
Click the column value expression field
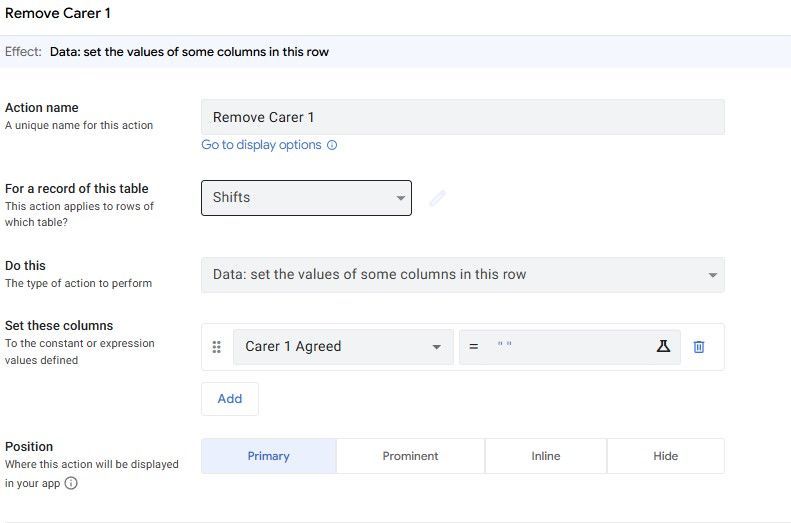click(x=570, y=347)
